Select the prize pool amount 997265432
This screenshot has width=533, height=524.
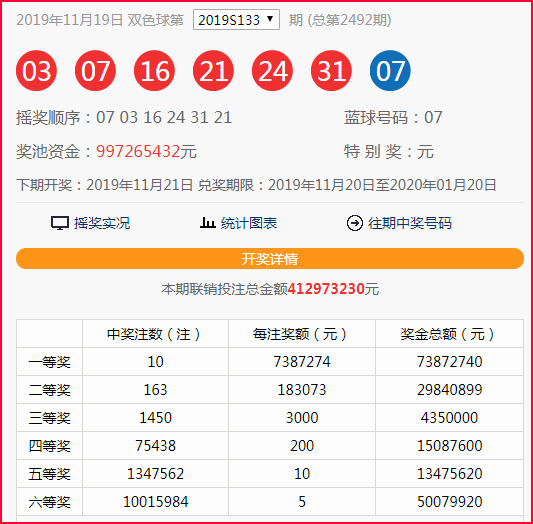point(138,151)
